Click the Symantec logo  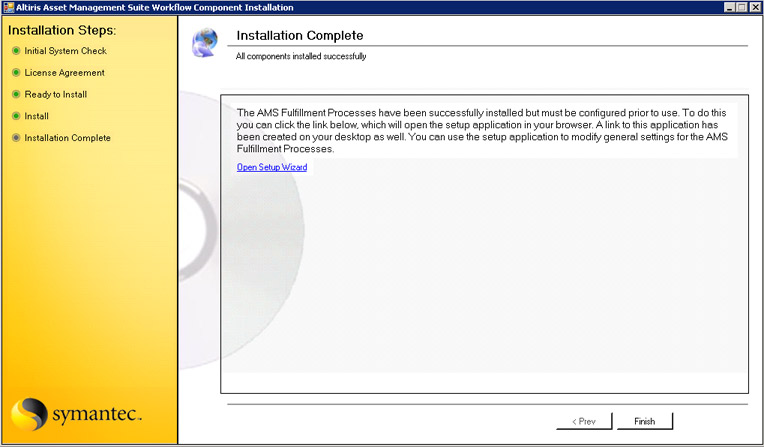tap(76, 414)
